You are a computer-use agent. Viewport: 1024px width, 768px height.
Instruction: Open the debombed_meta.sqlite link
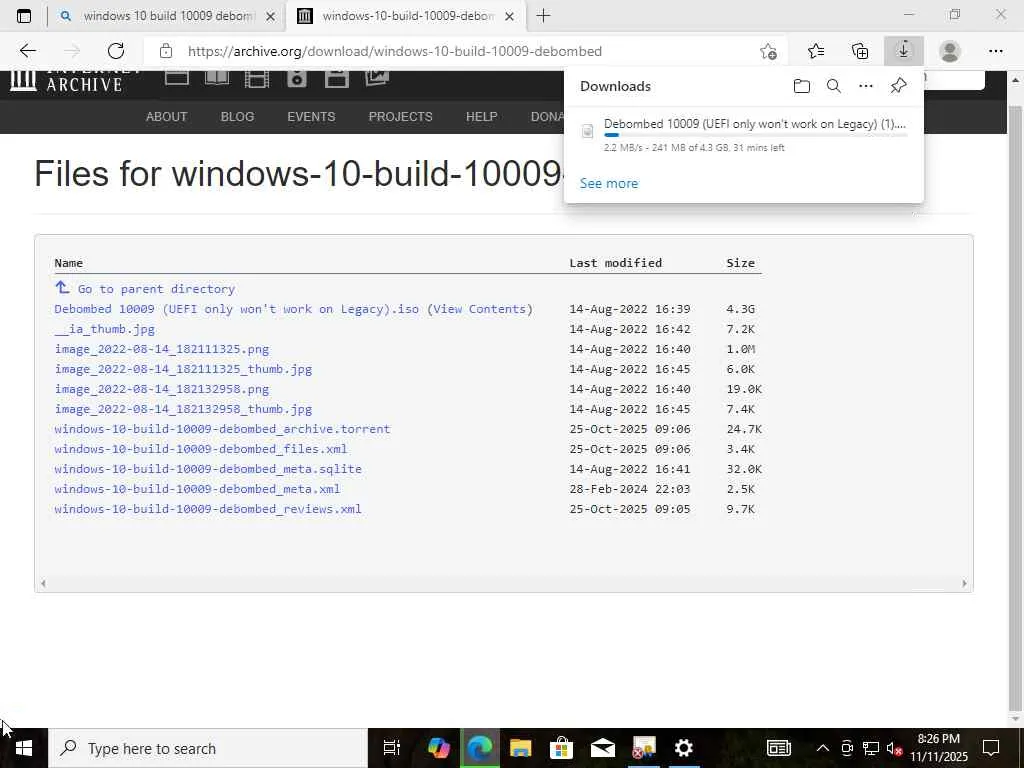pos(208,470)
